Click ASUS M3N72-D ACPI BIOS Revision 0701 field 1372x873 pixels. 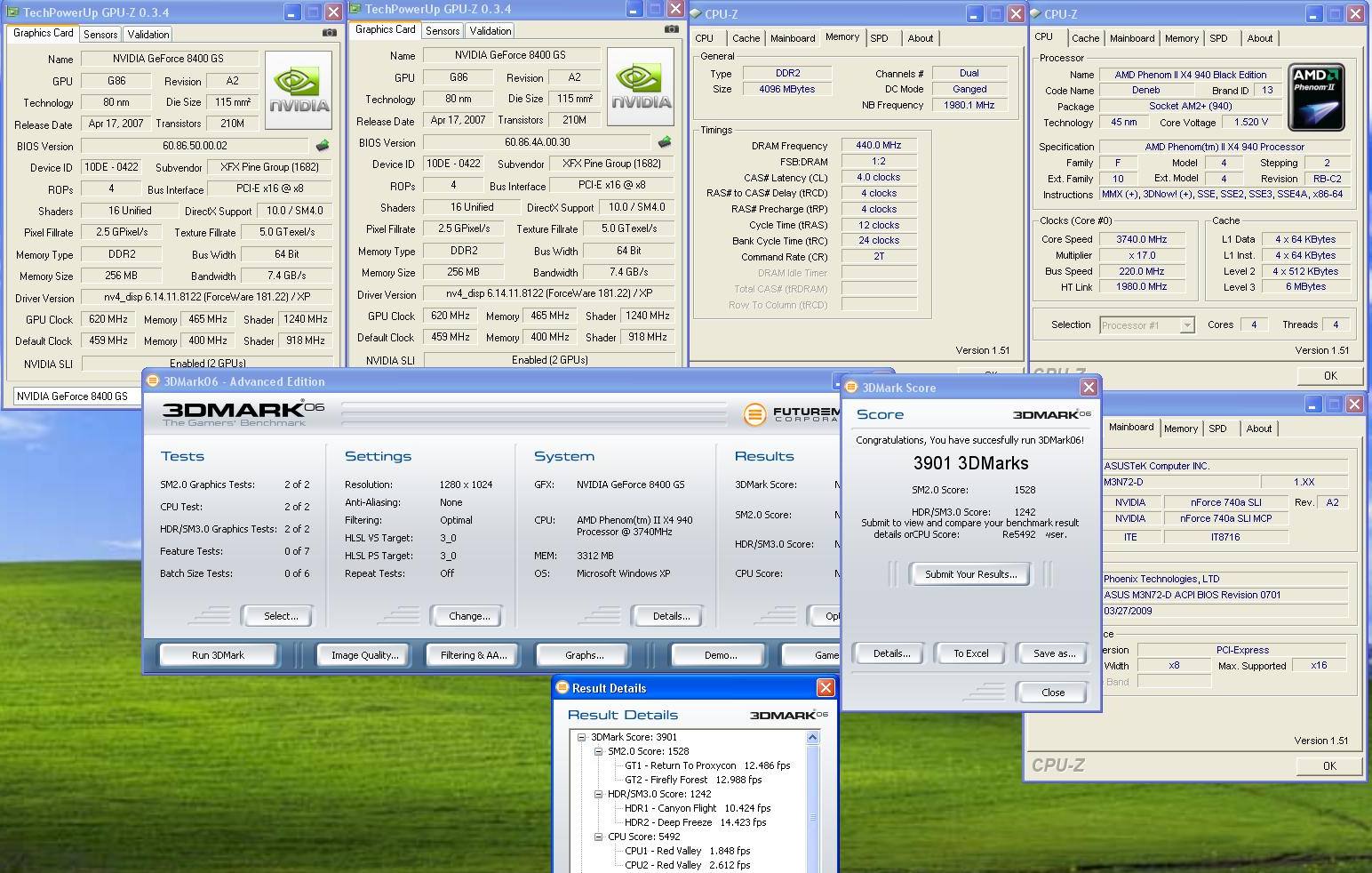click(1224, 595)
